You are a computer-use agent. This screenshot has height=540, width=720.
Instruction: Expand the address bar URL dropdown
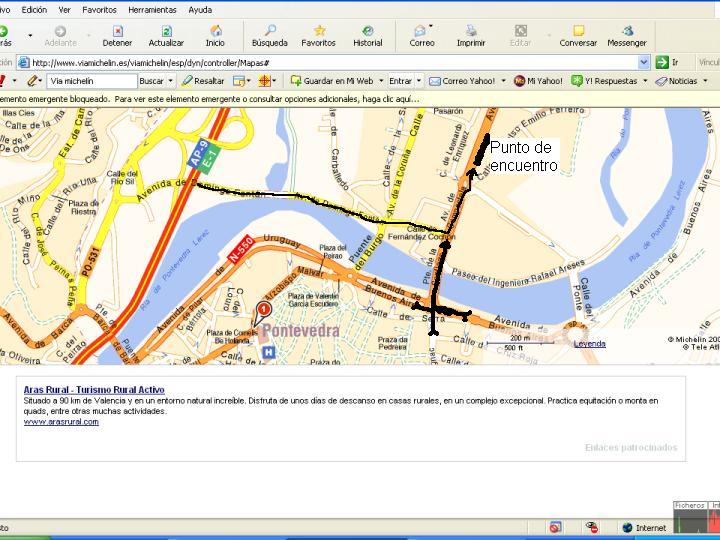pos(644,62)
